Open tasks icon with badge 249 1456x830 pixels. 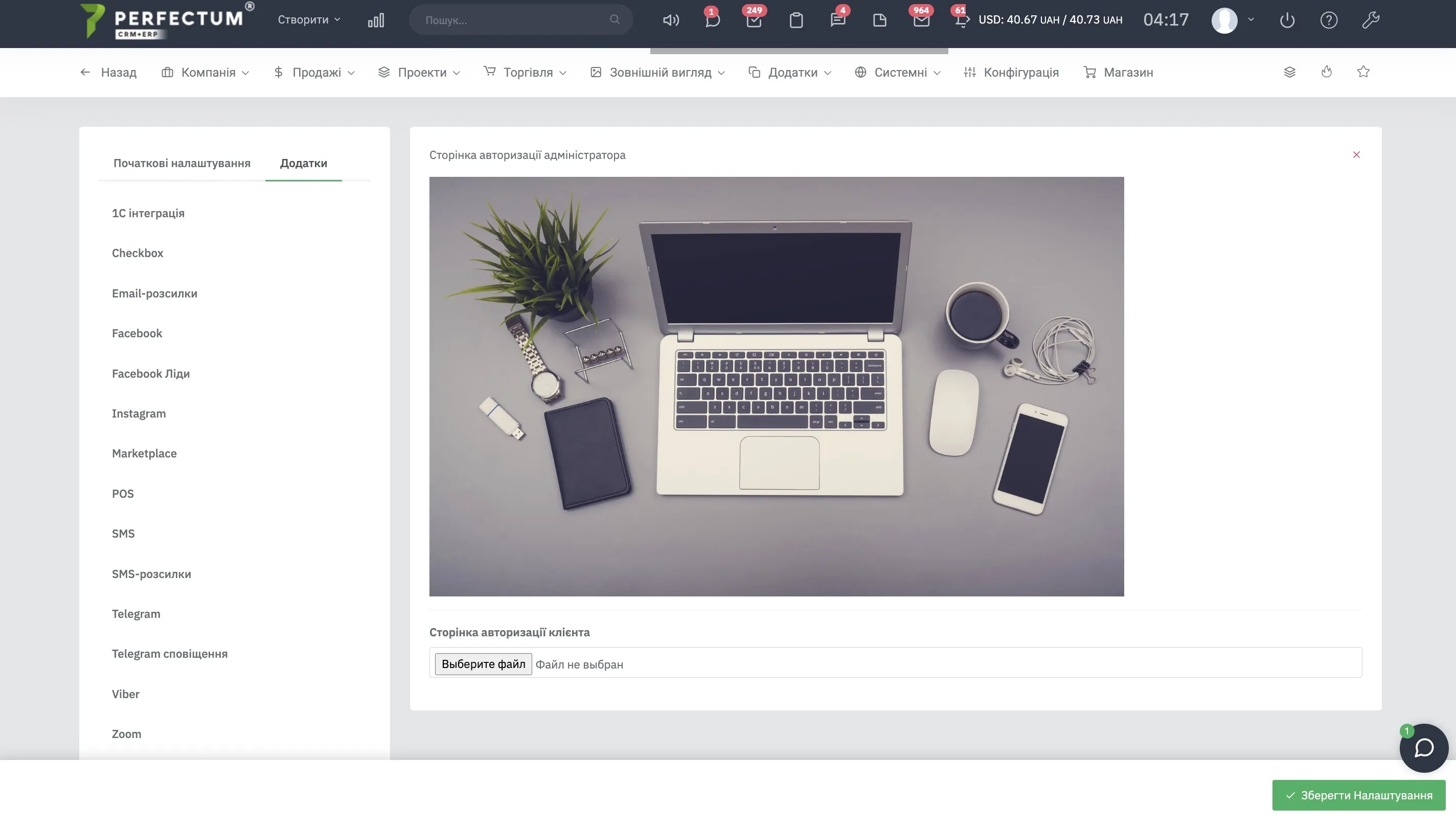tap(754, 20)
